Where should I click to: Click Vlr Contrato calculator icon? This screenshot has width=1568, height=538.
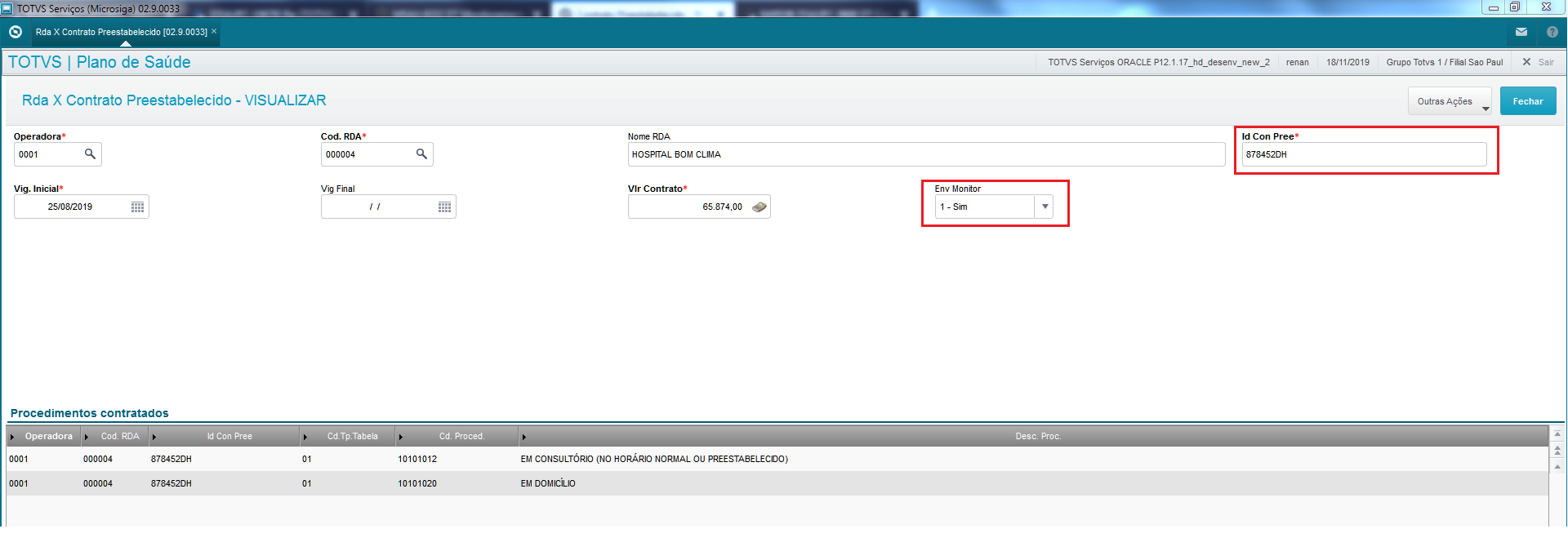click(x=759, y=207)
